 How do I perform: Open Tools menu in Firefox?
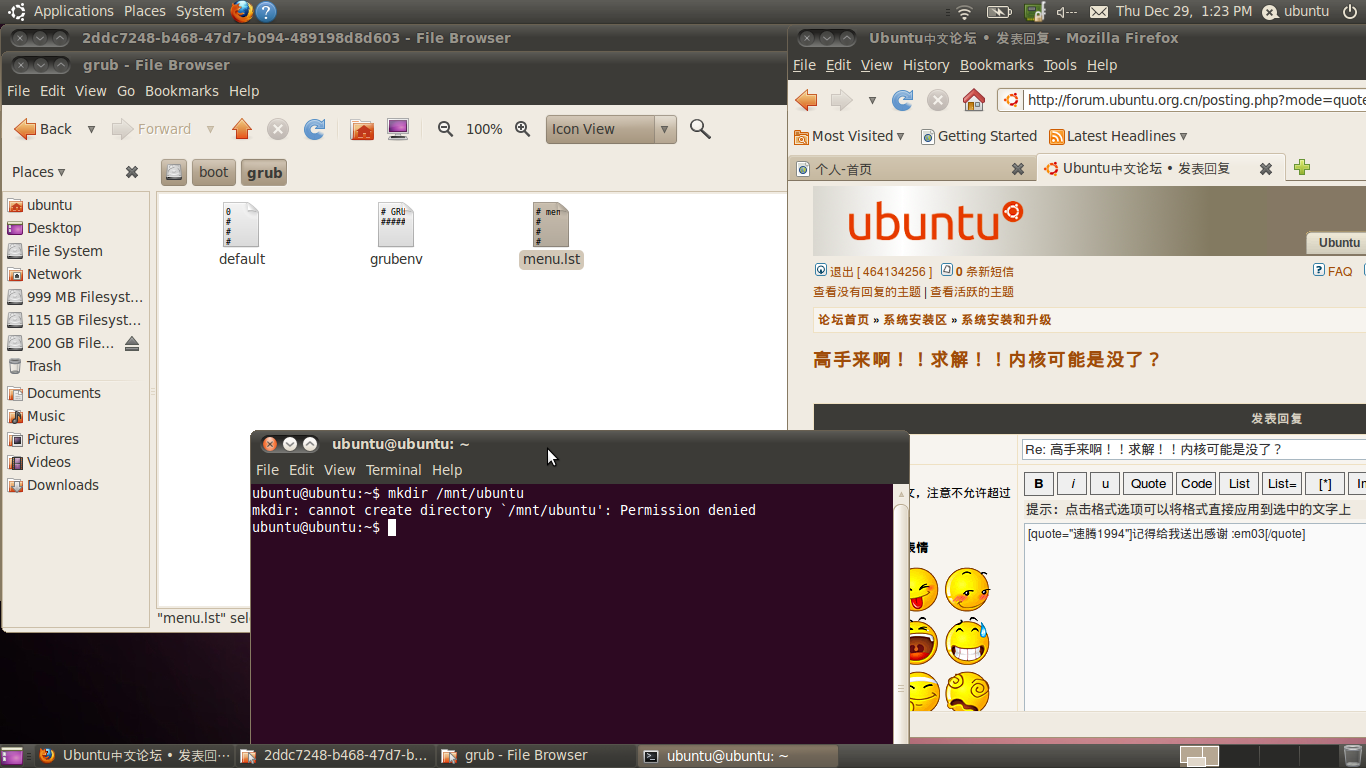(1060, 65)
